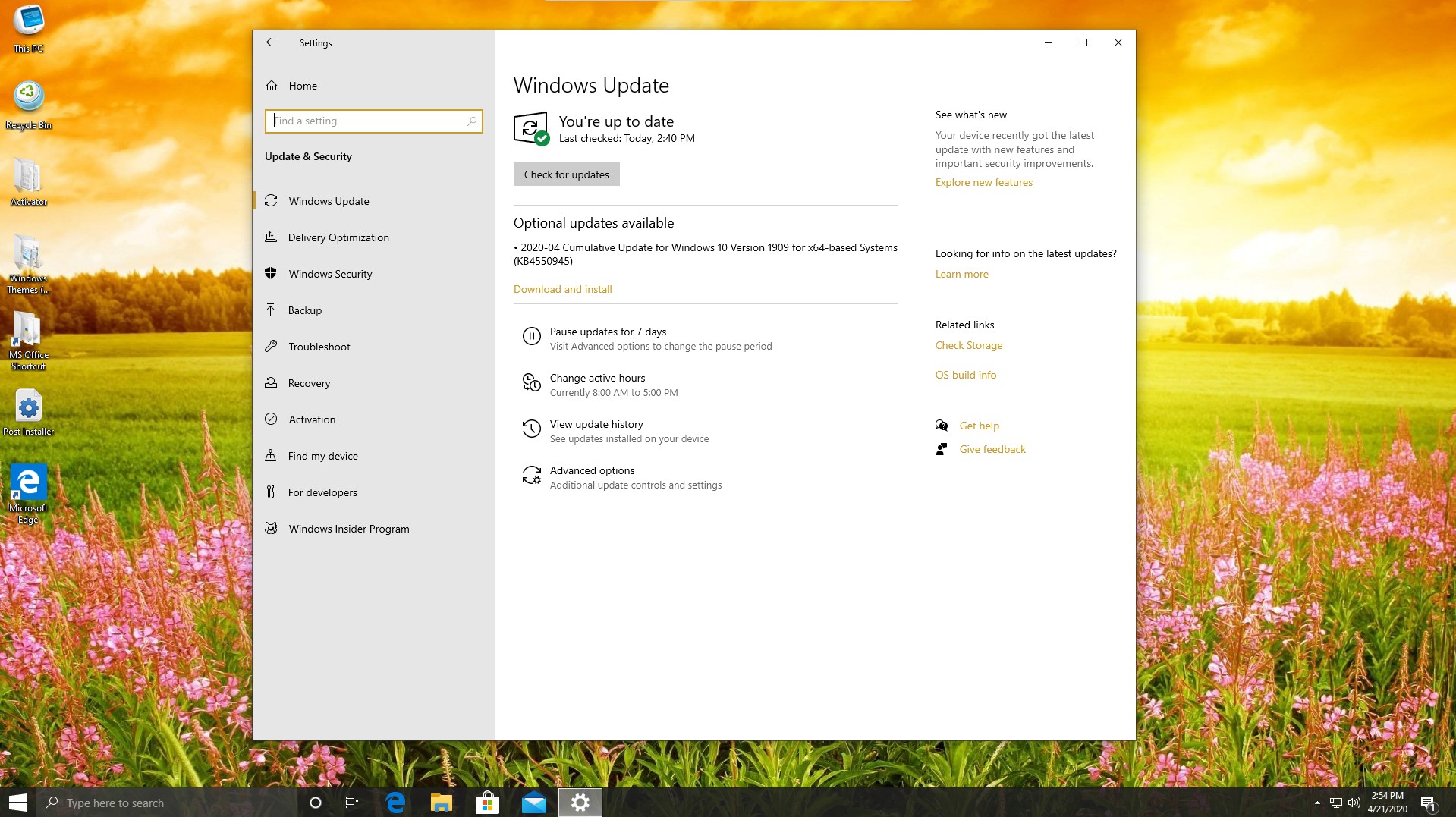Select the MS Office Shortcut icon
The height and width of the screenshot is (817, 1456).
click(x=29, y=341)
